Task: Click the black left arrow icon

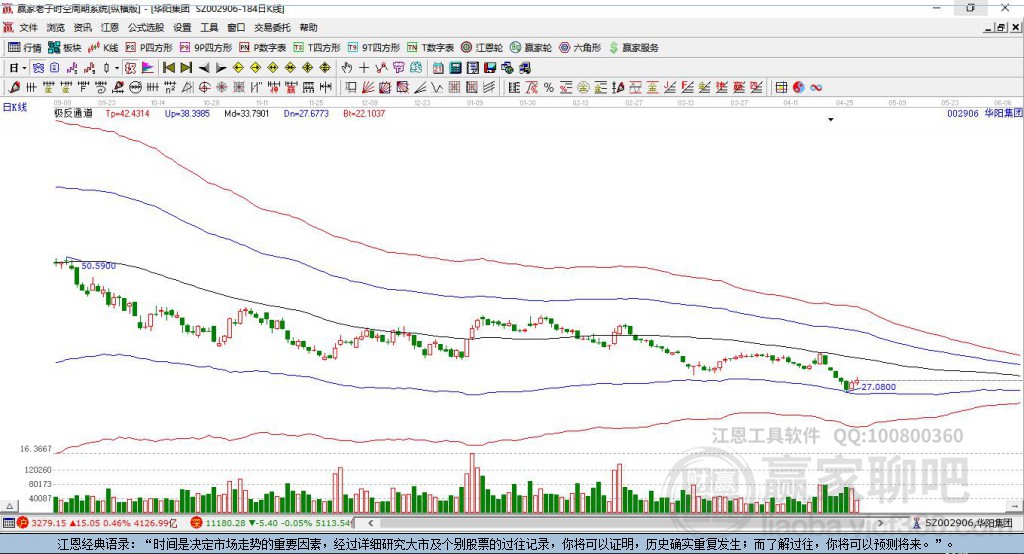Action: click(x=204, y=68)
